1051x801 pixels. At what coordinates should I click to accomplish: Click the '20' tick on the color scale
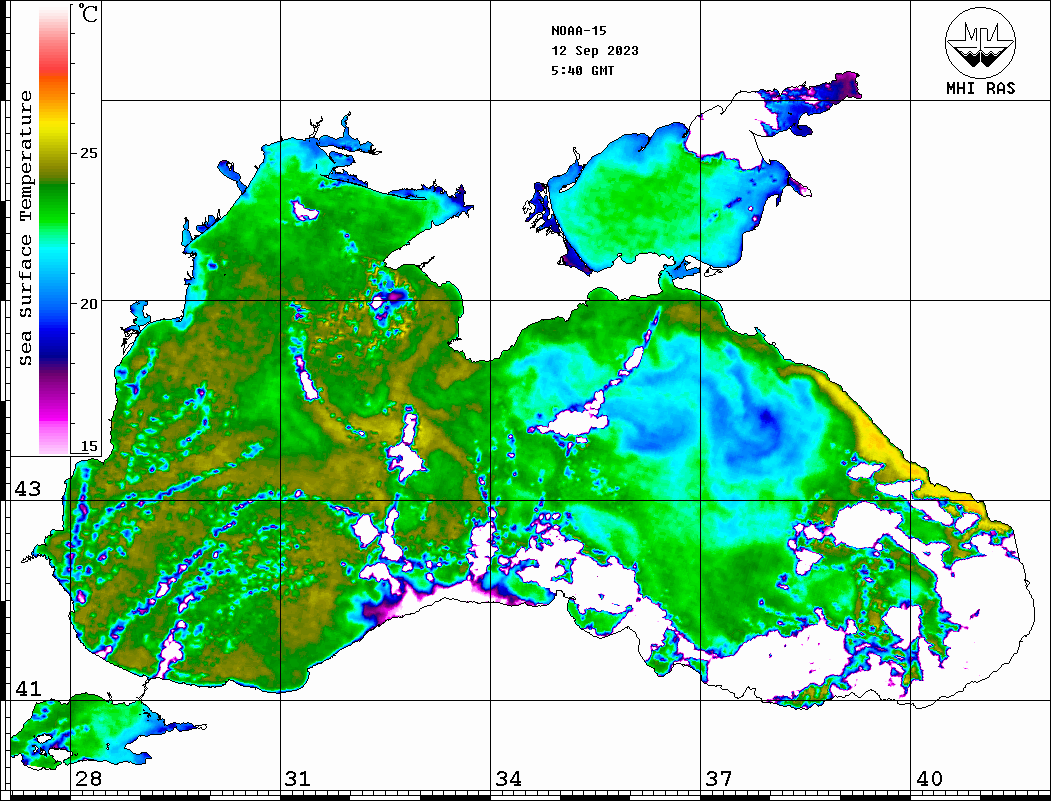[88, 304]
